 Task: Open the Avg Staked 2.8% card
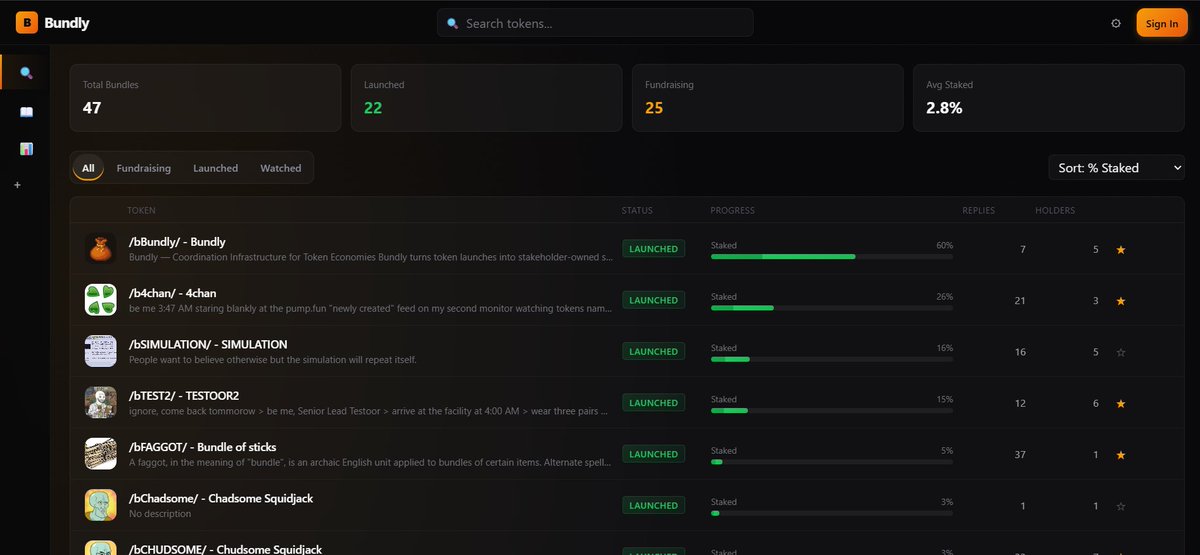(x=1049, y=98)
